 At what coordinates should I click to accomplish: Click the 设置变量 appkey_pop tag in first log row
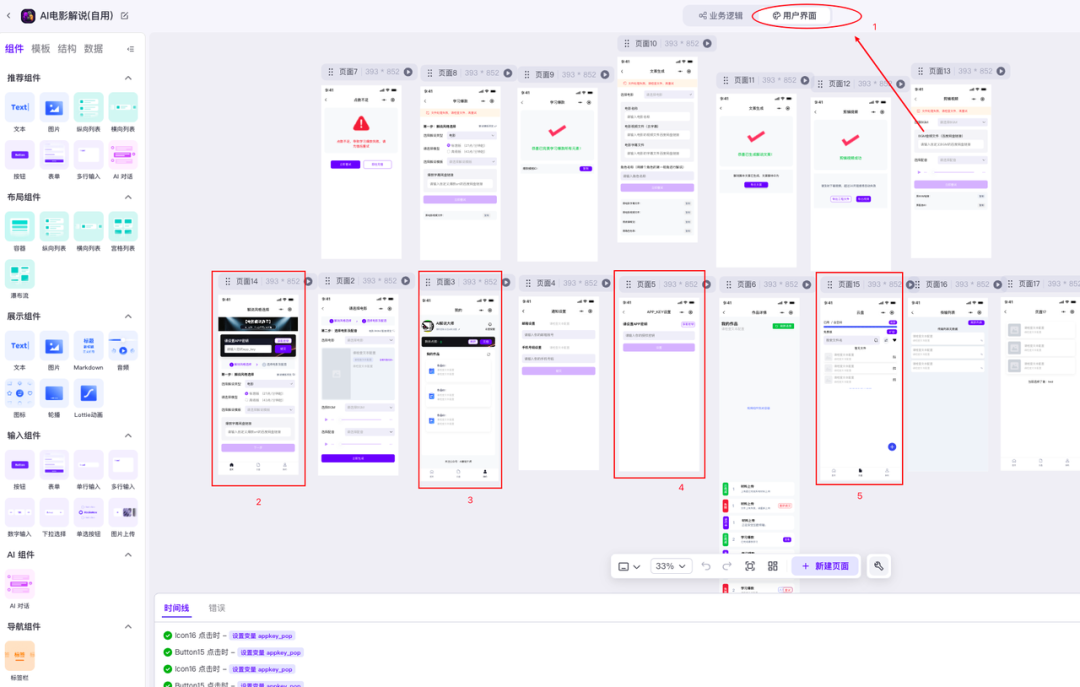(263, 635)
